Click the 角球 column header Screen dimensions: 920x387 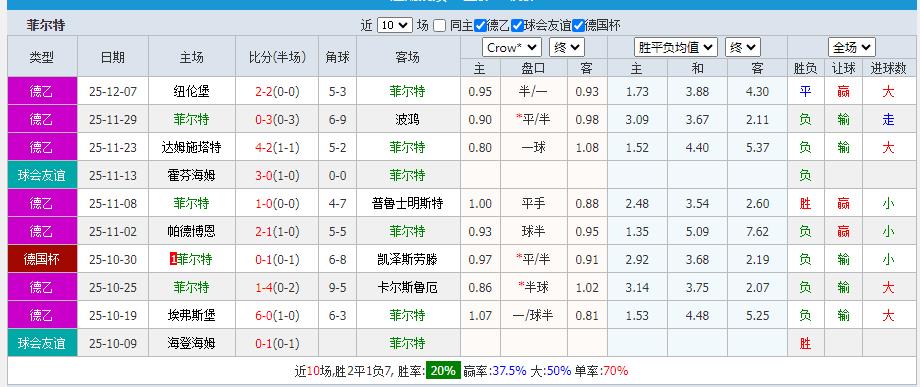pos(337,57)
